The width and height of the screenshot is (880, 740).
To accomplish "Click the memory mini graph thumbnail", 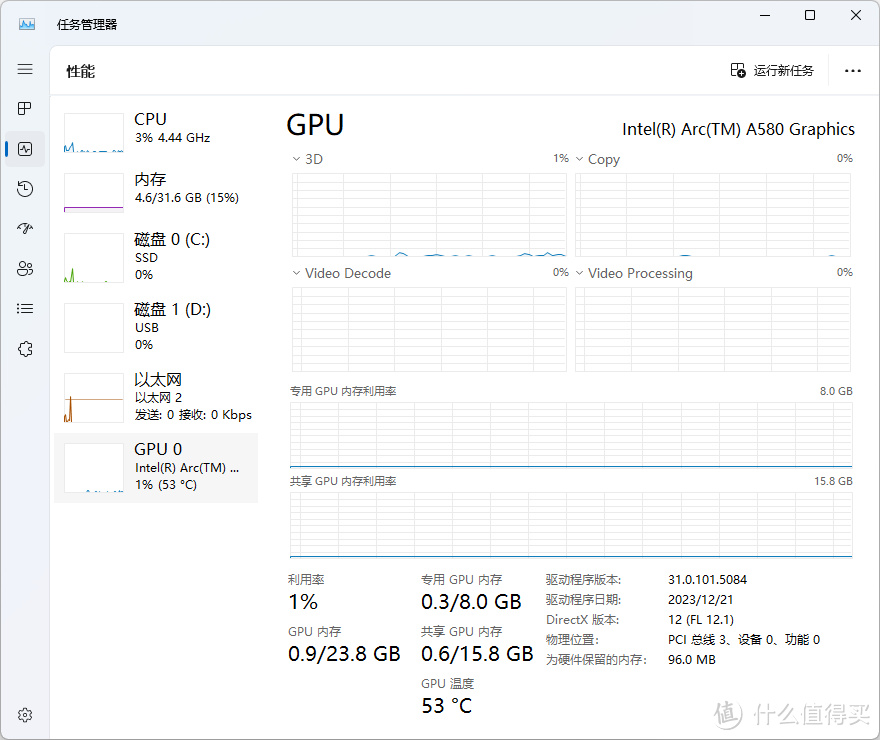I will coord(94,193).
